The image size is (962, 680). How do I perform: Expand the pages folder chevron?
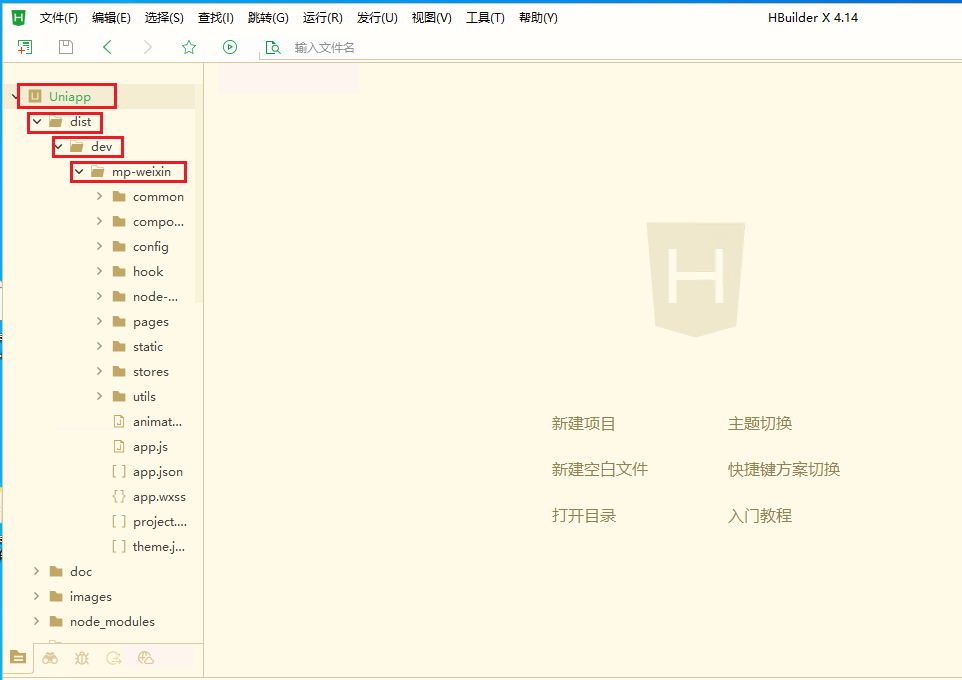[x=99, y=321]
